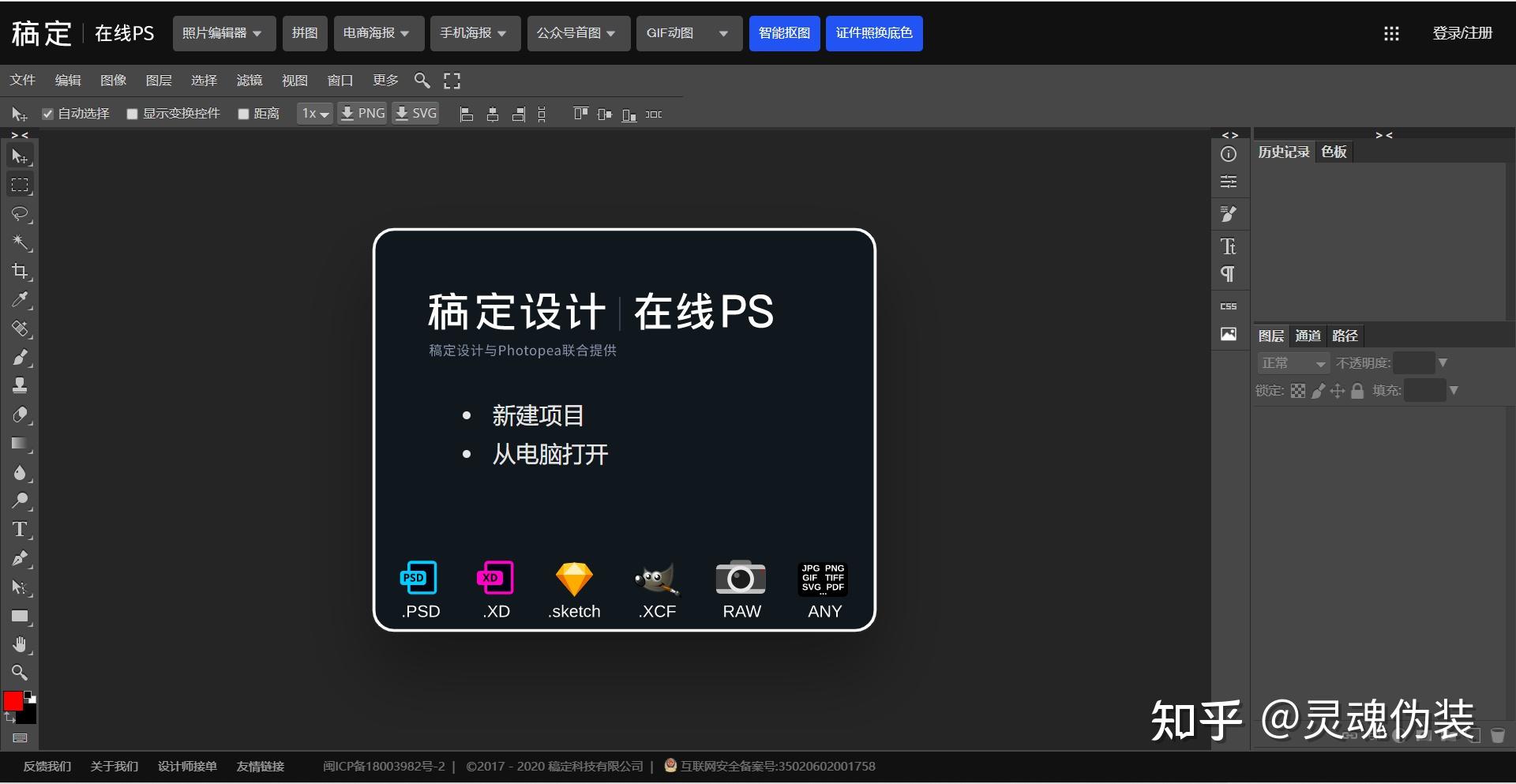Toggle the 自动选择 checkbox
1516x784 pixels.
coord(47,114)
